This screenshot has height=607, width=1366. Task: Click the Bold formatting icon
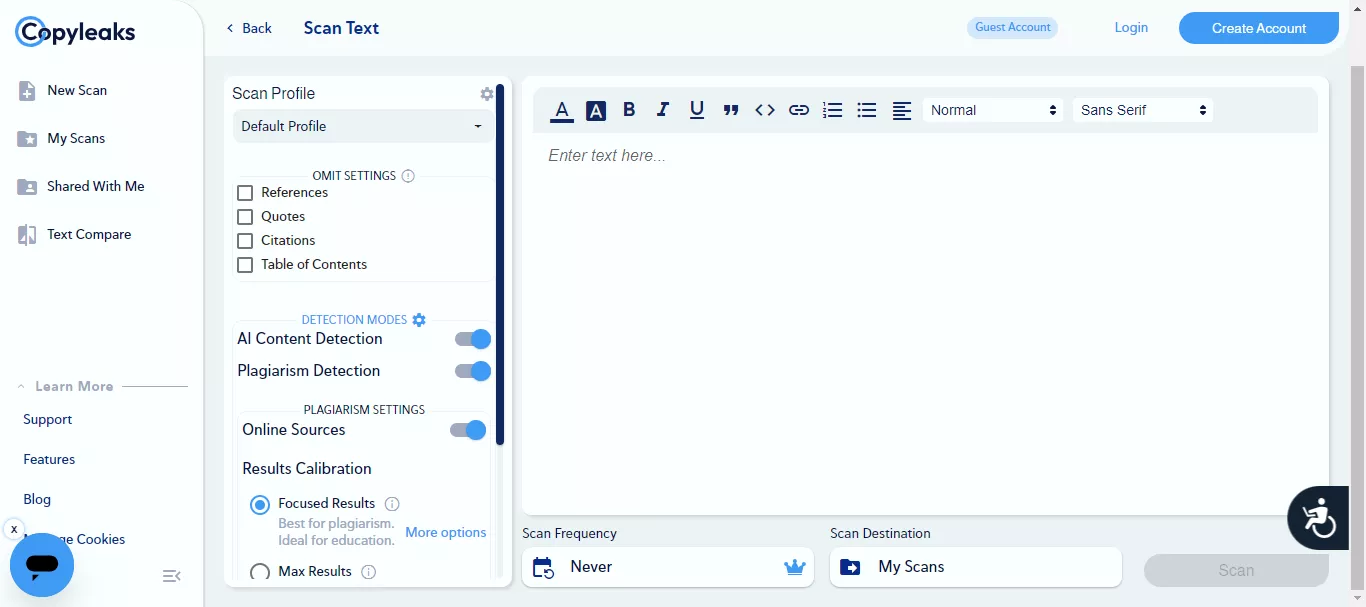coord(629,110)
